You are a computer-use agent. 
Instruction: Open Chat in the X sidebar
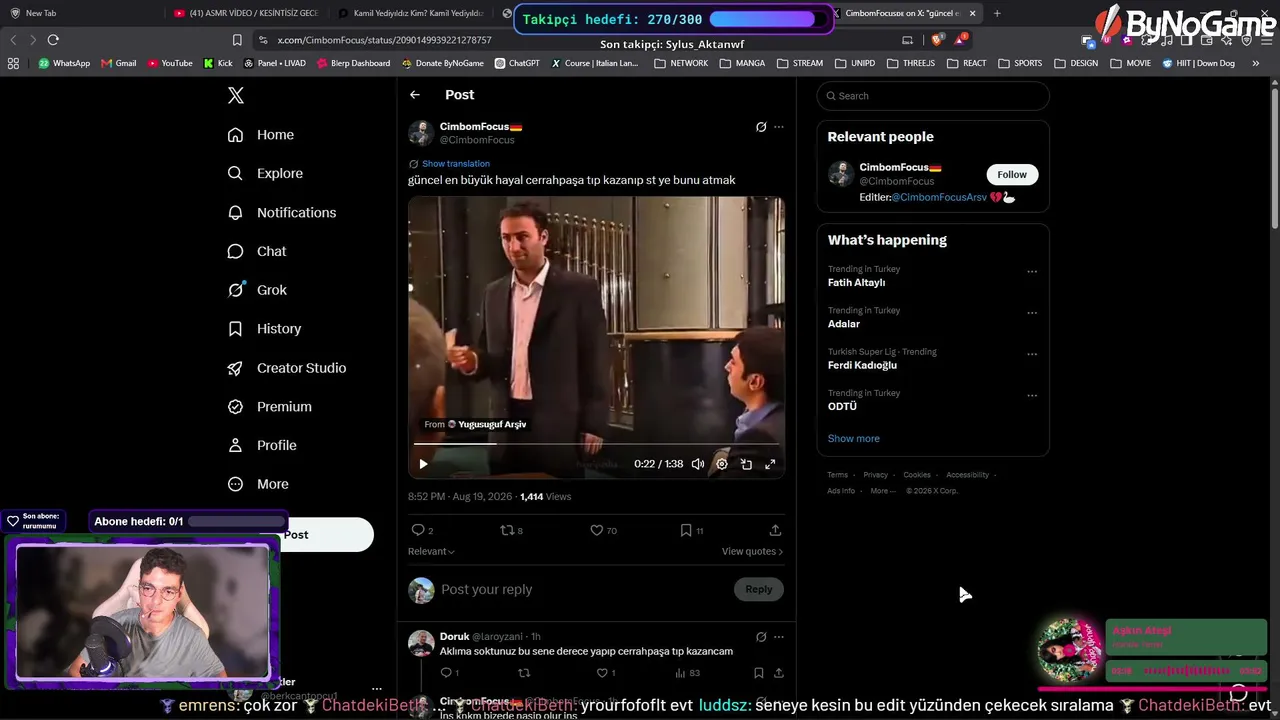[257, 252]
